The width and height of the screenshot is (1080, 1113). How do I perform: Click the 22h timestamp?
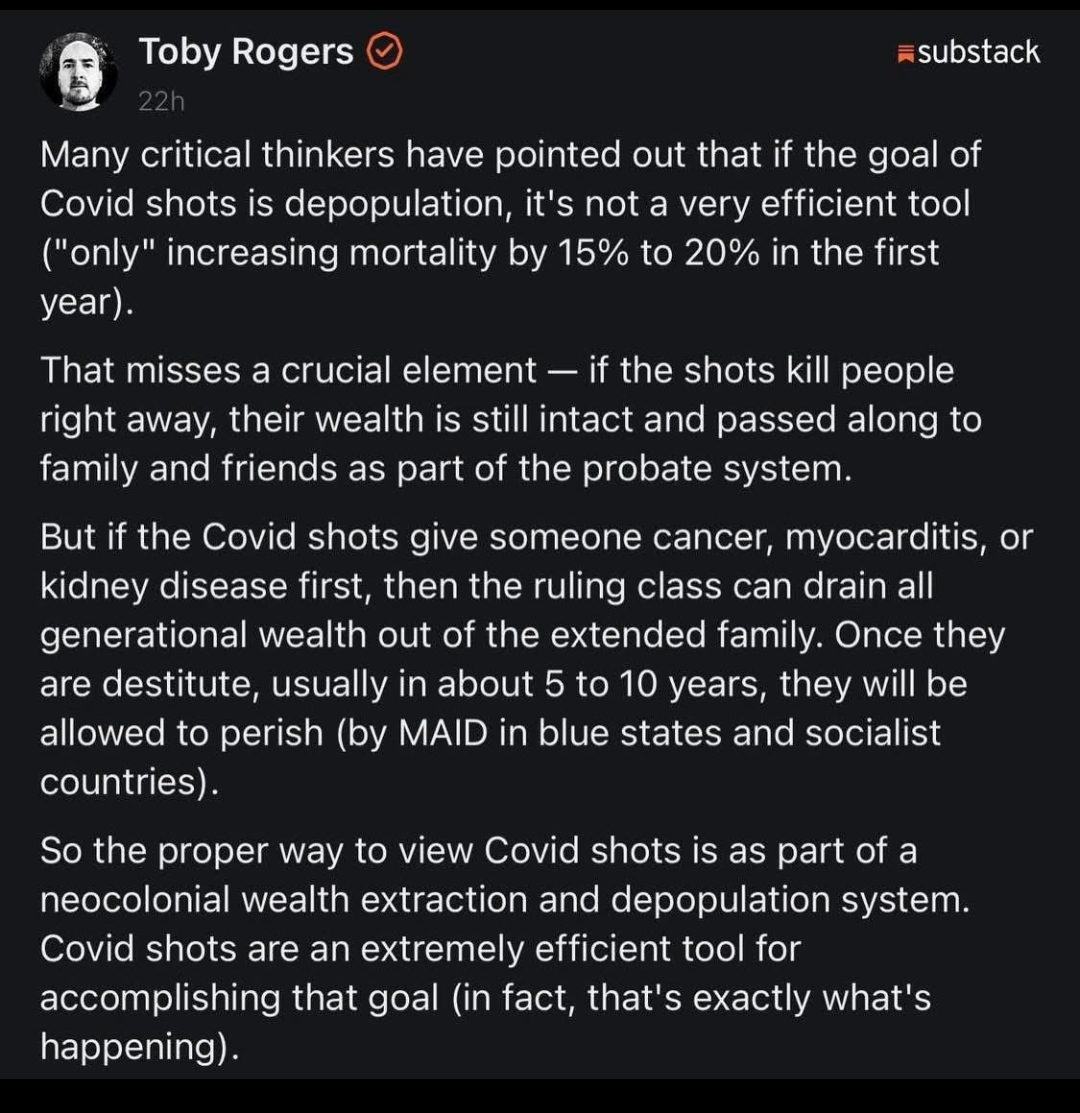pos(162,100)
